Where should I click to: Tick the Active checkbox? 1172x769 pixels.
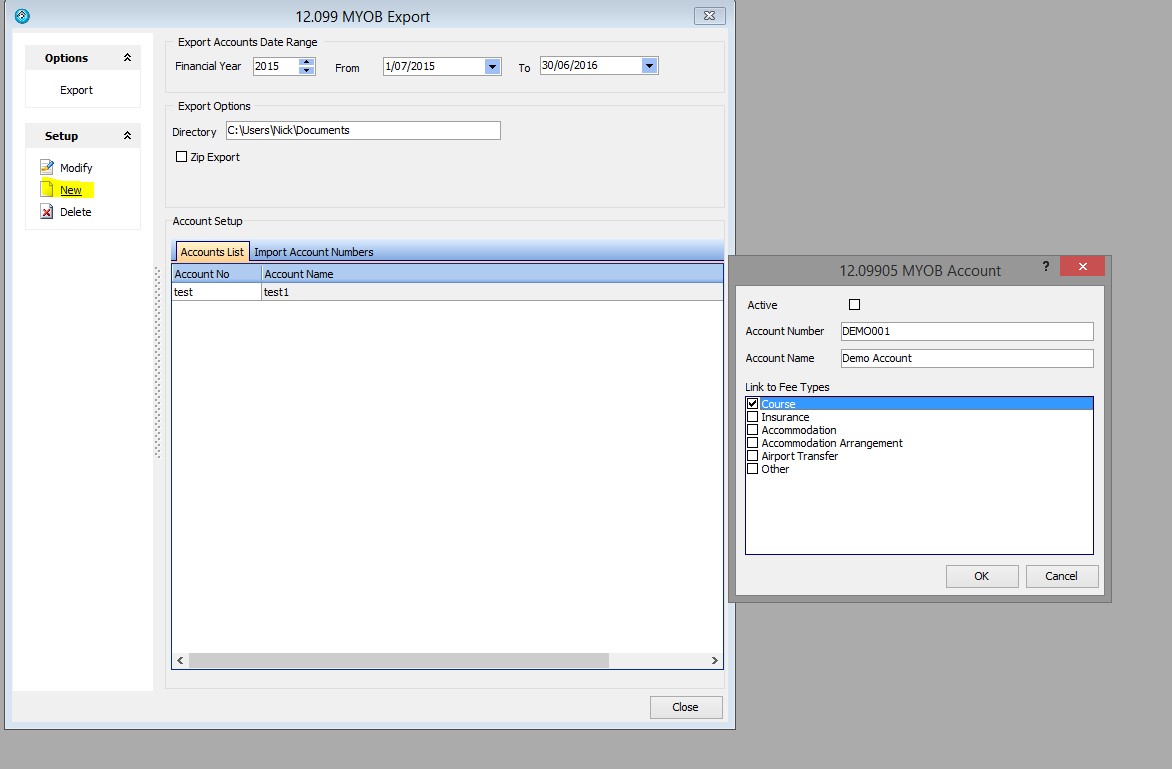(x=854, y=305)
